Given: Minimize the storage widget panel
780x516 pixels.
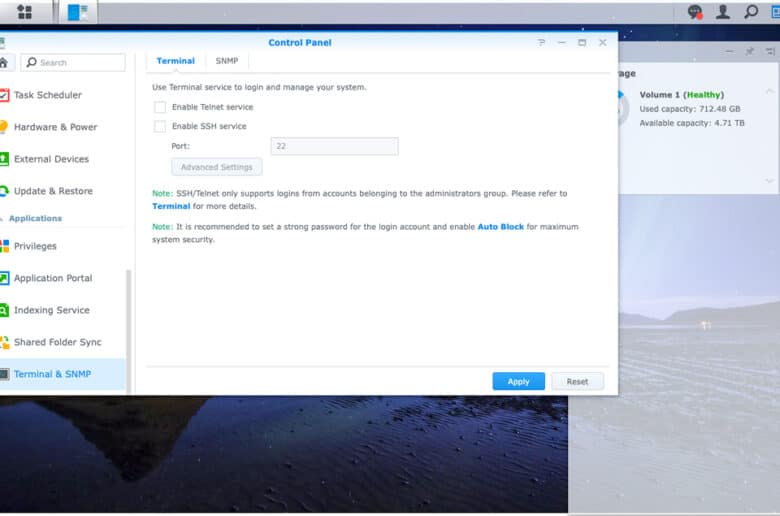Looking at the screenshot, I should [x=729, y=51].
